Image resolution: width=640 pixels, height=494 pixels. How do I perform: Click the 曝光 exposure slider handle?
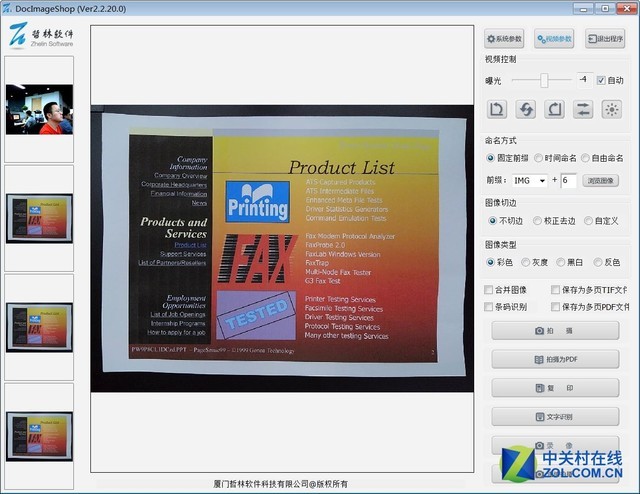[544, 80]
